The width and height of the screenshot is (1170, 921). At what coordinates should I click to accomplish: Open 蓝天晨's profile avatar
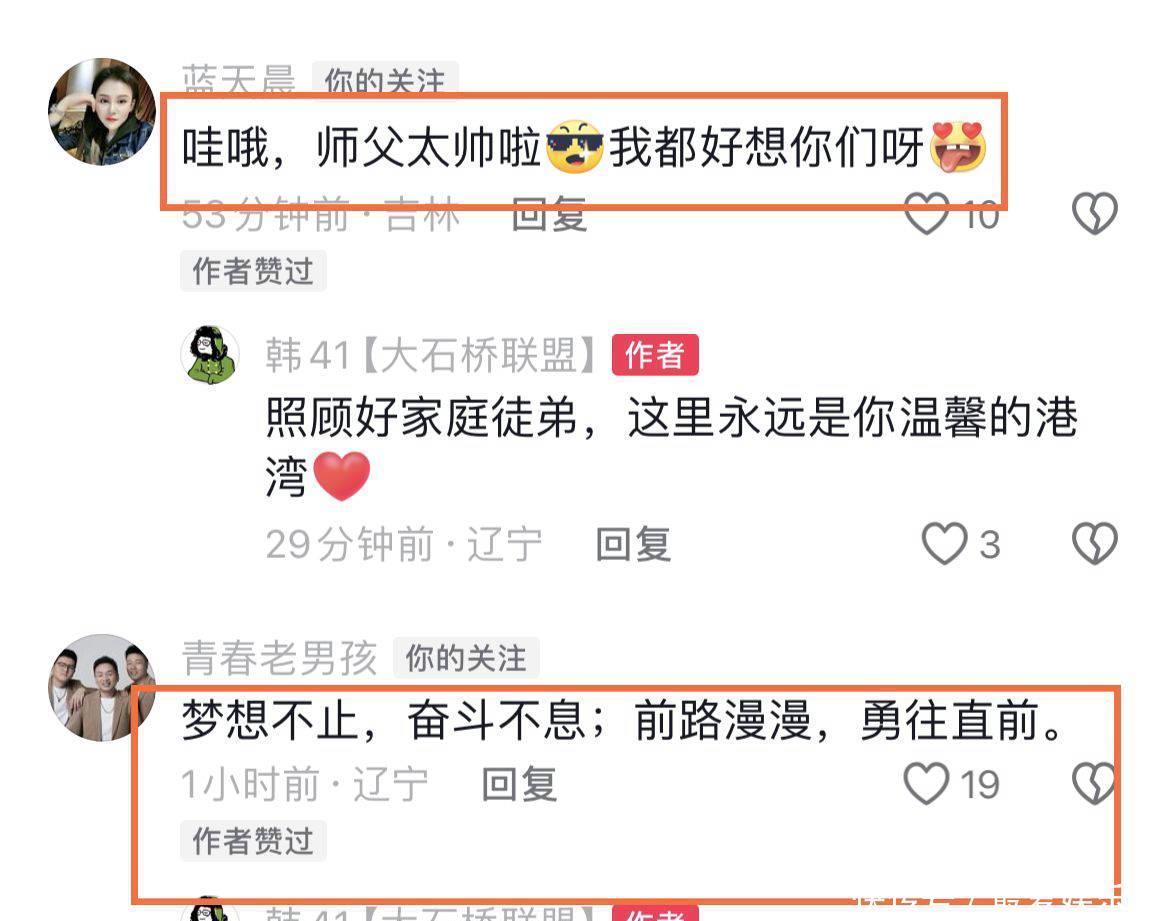coord(102,111)
